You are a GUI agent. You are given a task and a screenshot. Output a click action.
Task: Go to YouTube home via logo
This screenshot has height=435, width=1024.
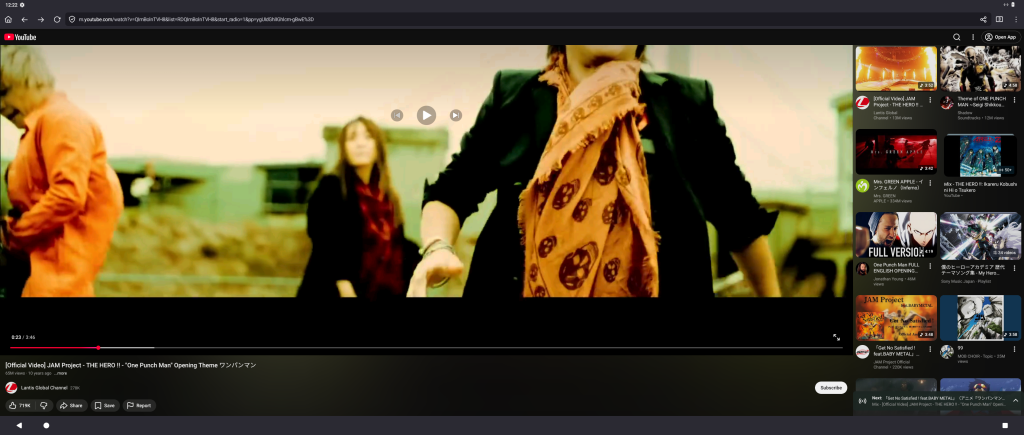20,37
